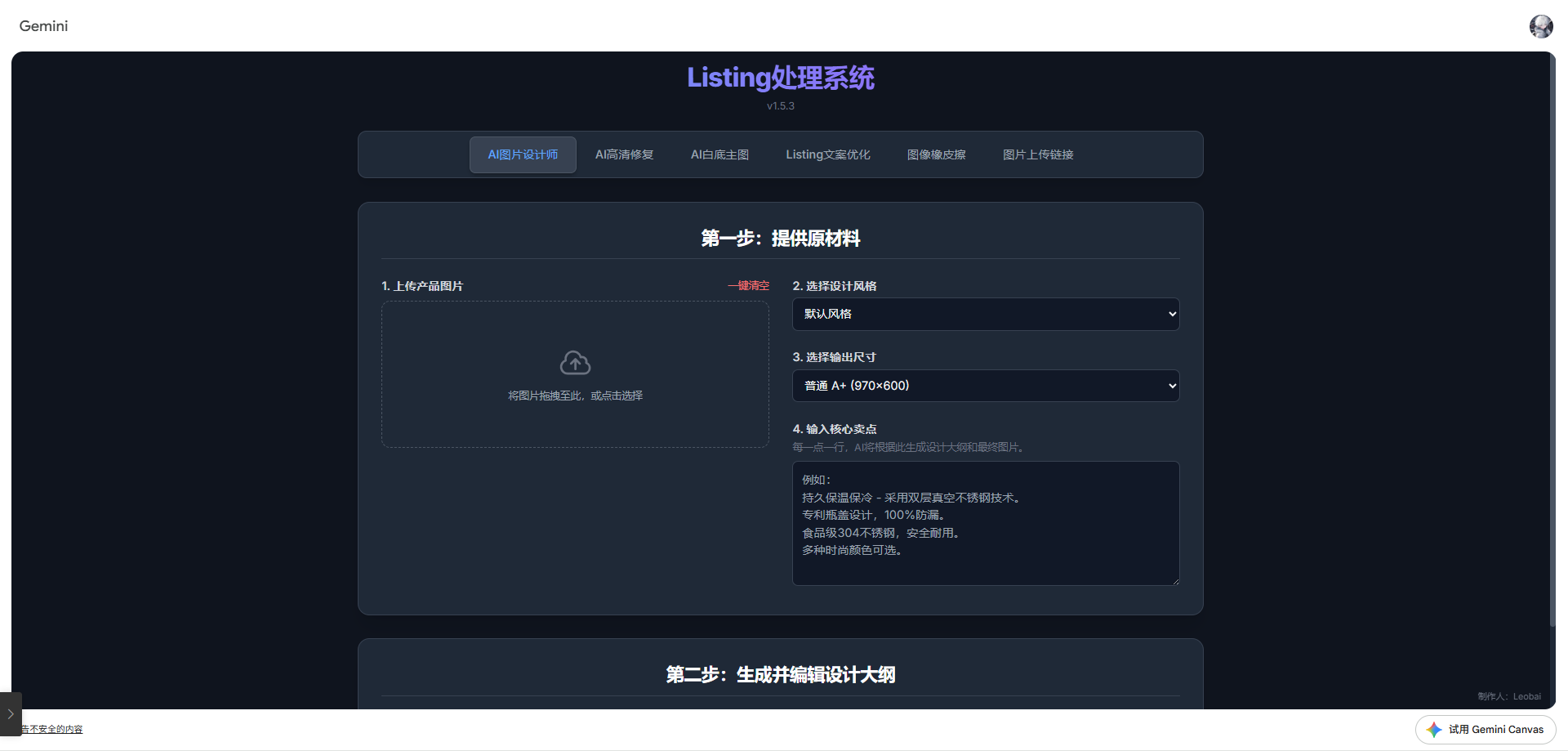The image size is (1568, 751).
Task: Click the text area resize handle
Action: (1174, 581)
